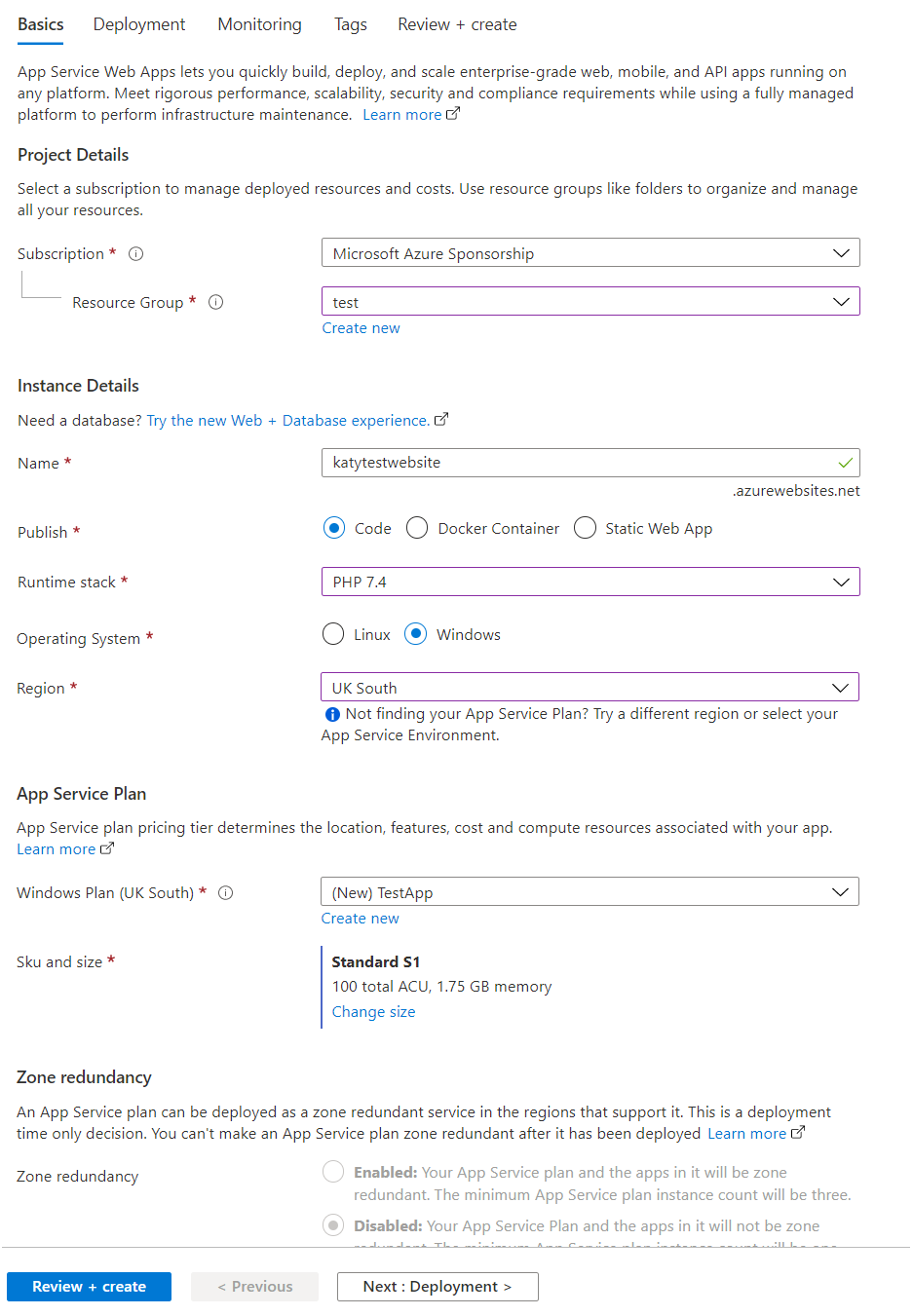Click the info icon next to Windows Plan
Viewport: 913px width, 1316px height.
[226, 893]
